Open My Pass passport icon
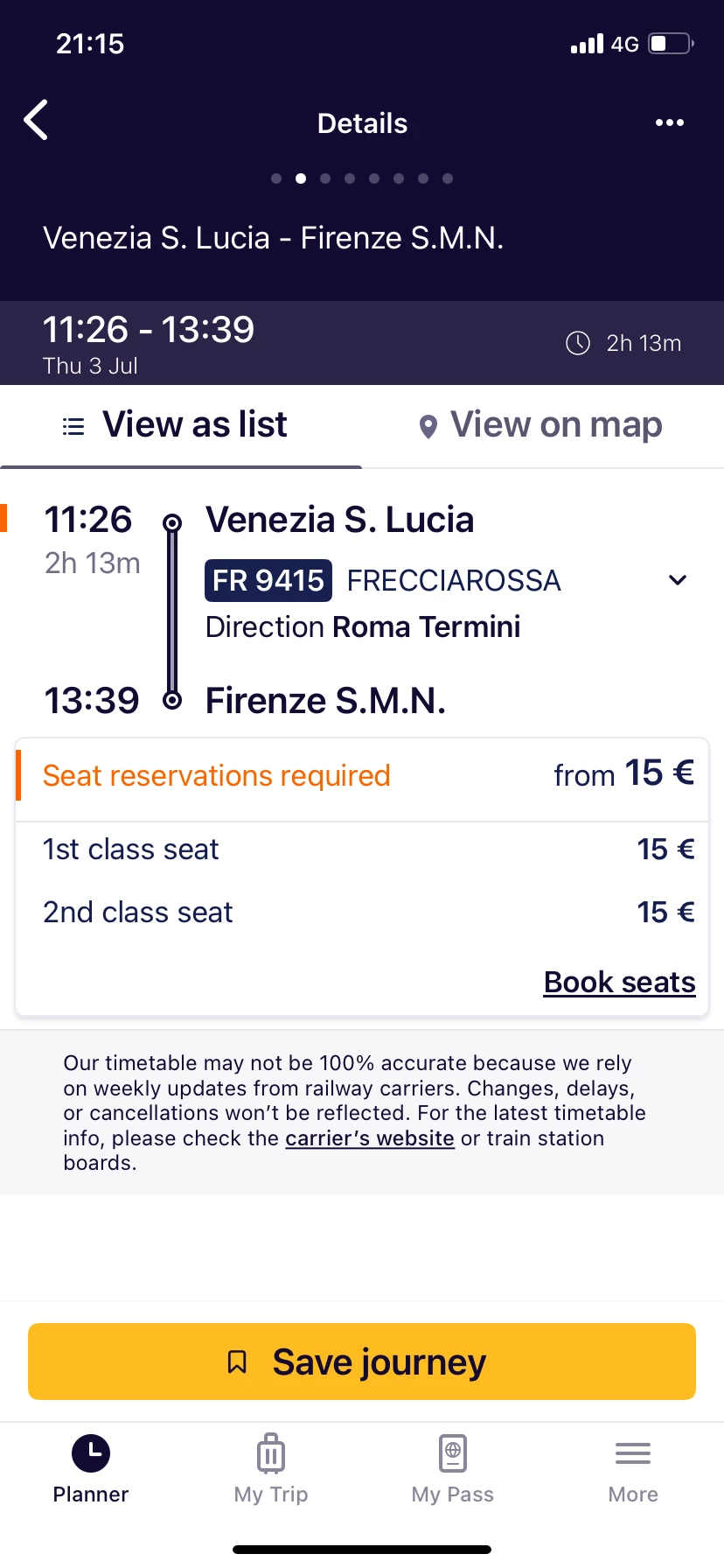The image size is (724, 1568). [453, 1454]
